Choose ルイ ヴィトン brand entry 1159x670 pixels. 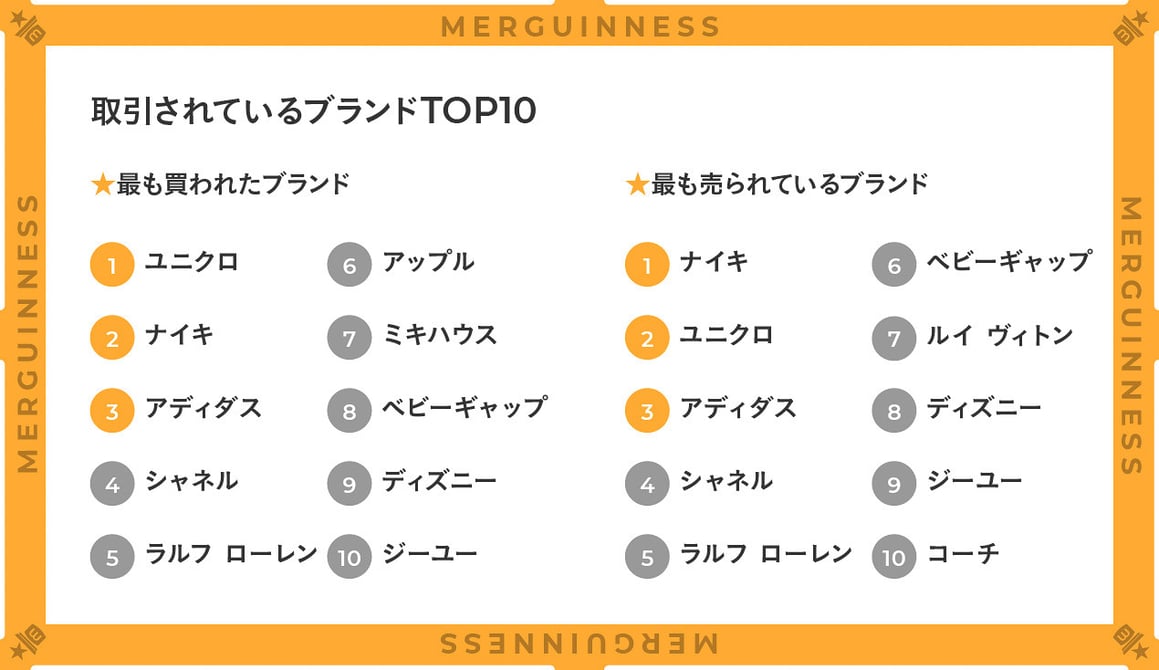(x=999, y=335)
